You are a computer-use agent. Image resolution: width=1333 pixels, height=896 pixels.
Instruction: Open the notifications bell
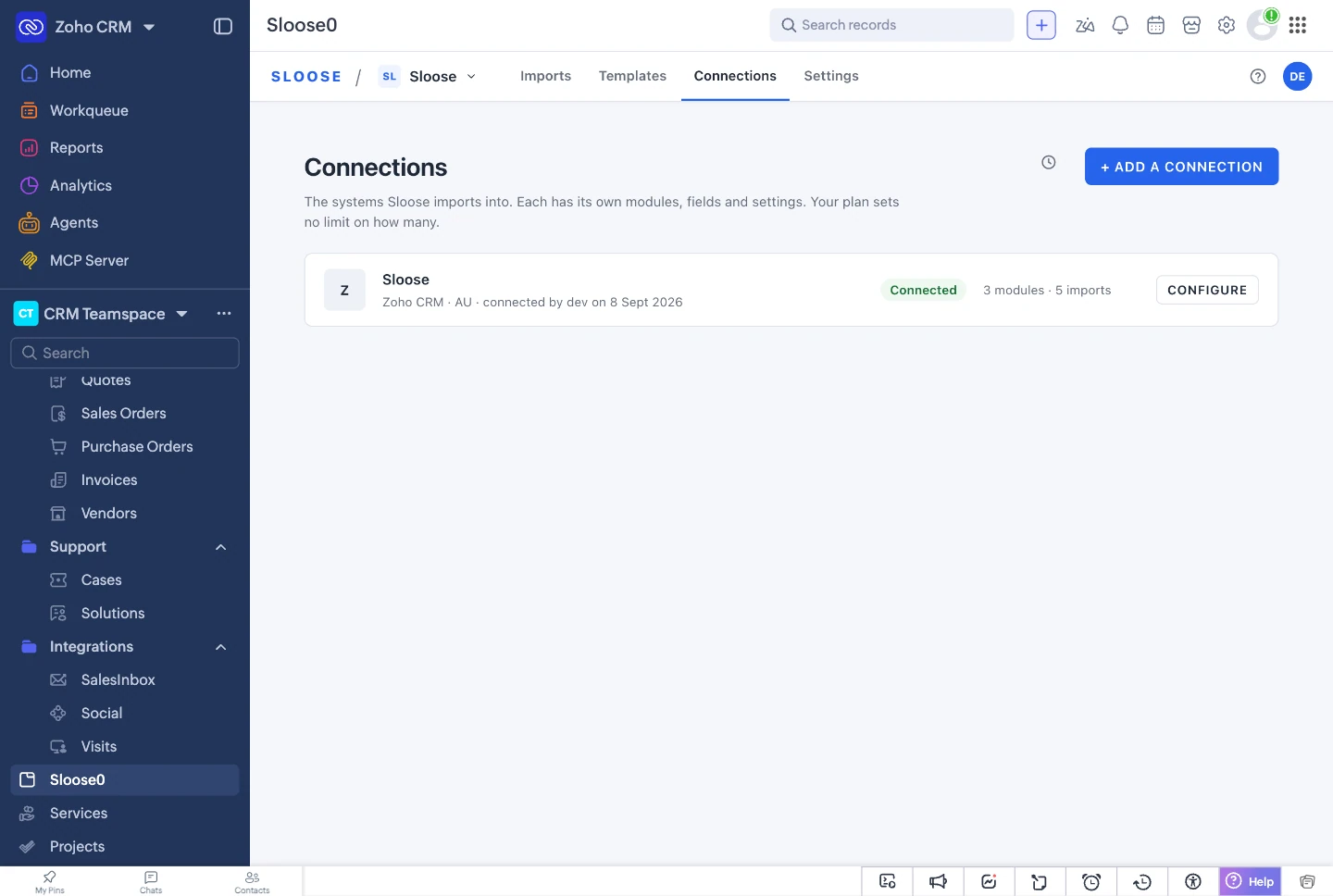pyautogui.click(x=1120, y=25)
